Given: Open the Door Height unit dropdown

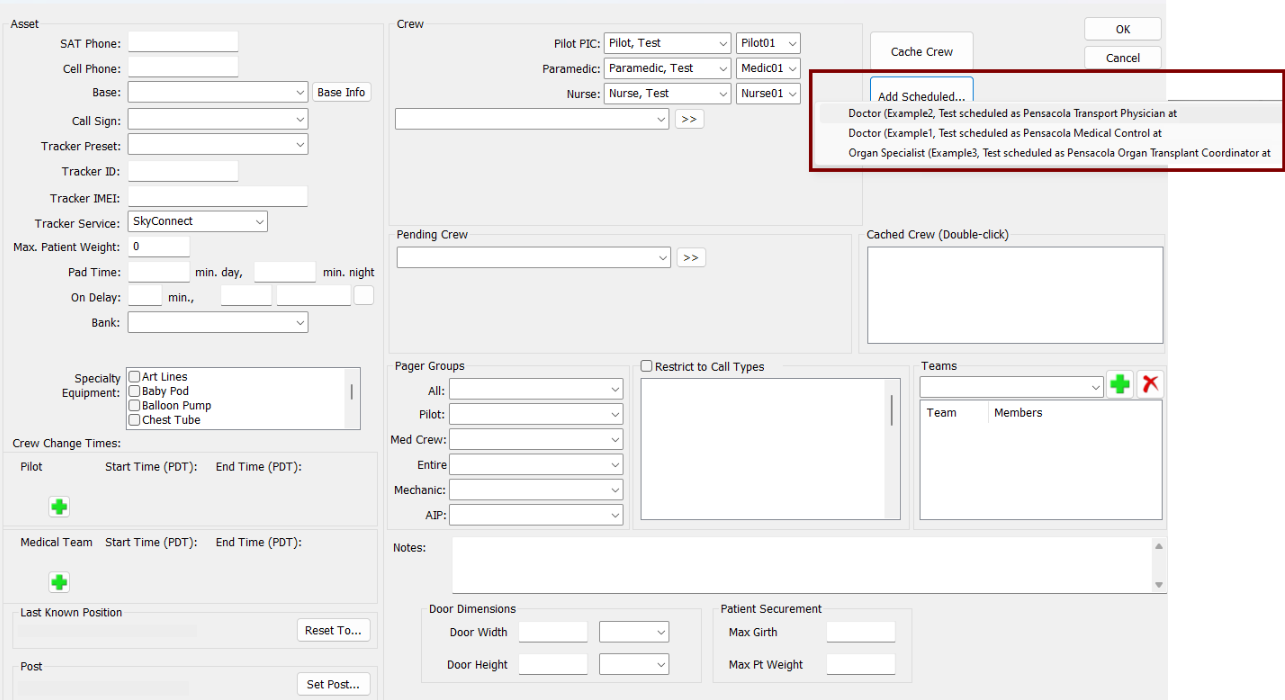Looking at the screenshot, I should tap(634, 664).
